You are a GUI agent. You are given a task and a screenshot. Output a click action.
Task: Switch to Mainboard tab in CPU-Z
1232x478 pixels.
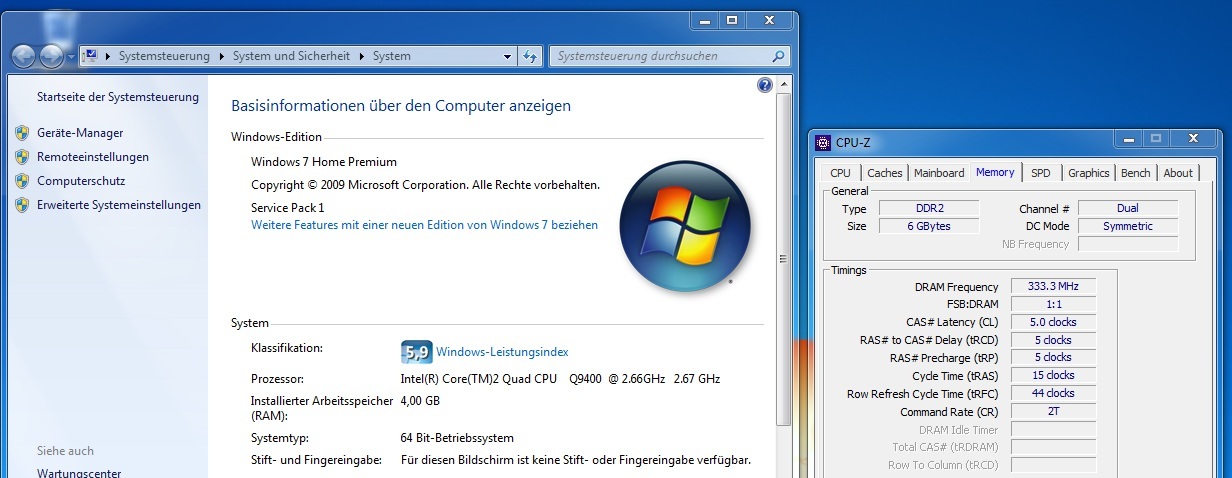940,173
